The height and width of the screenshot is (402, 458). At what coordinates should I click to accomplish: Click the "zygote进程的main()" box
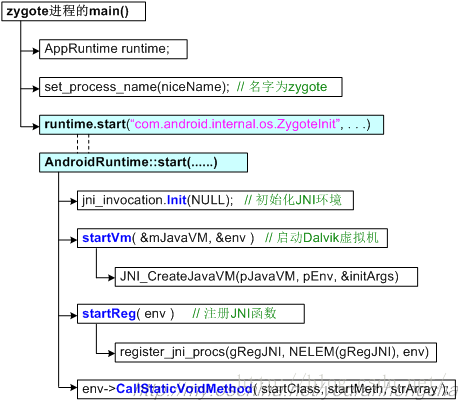(73, 11)
